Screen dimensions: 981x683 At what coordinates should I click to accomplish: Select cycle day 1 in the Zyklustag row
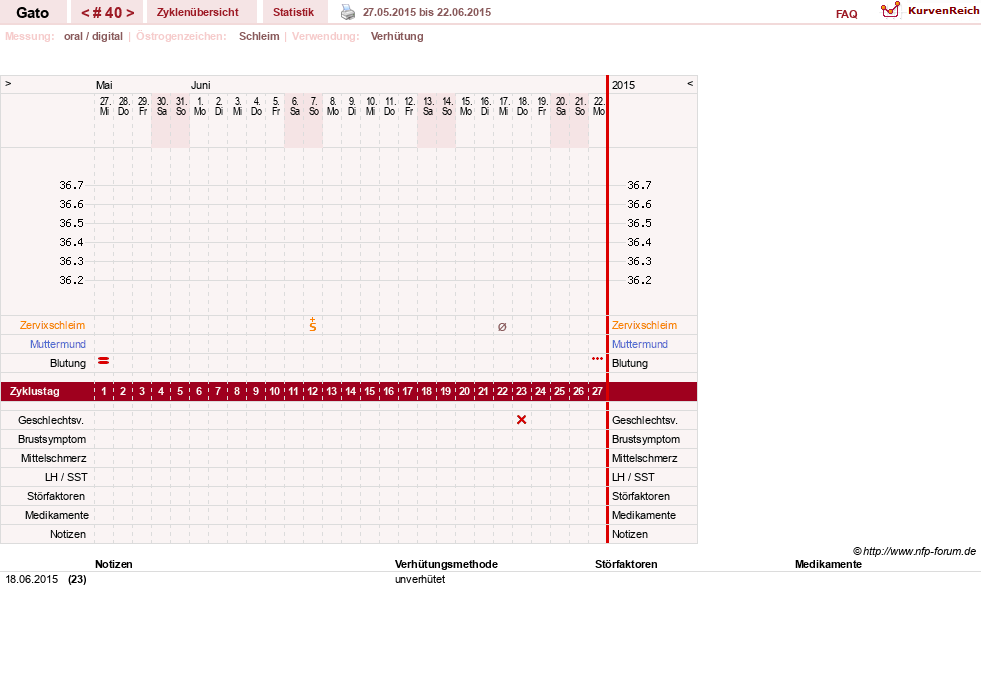pos(104,392)
